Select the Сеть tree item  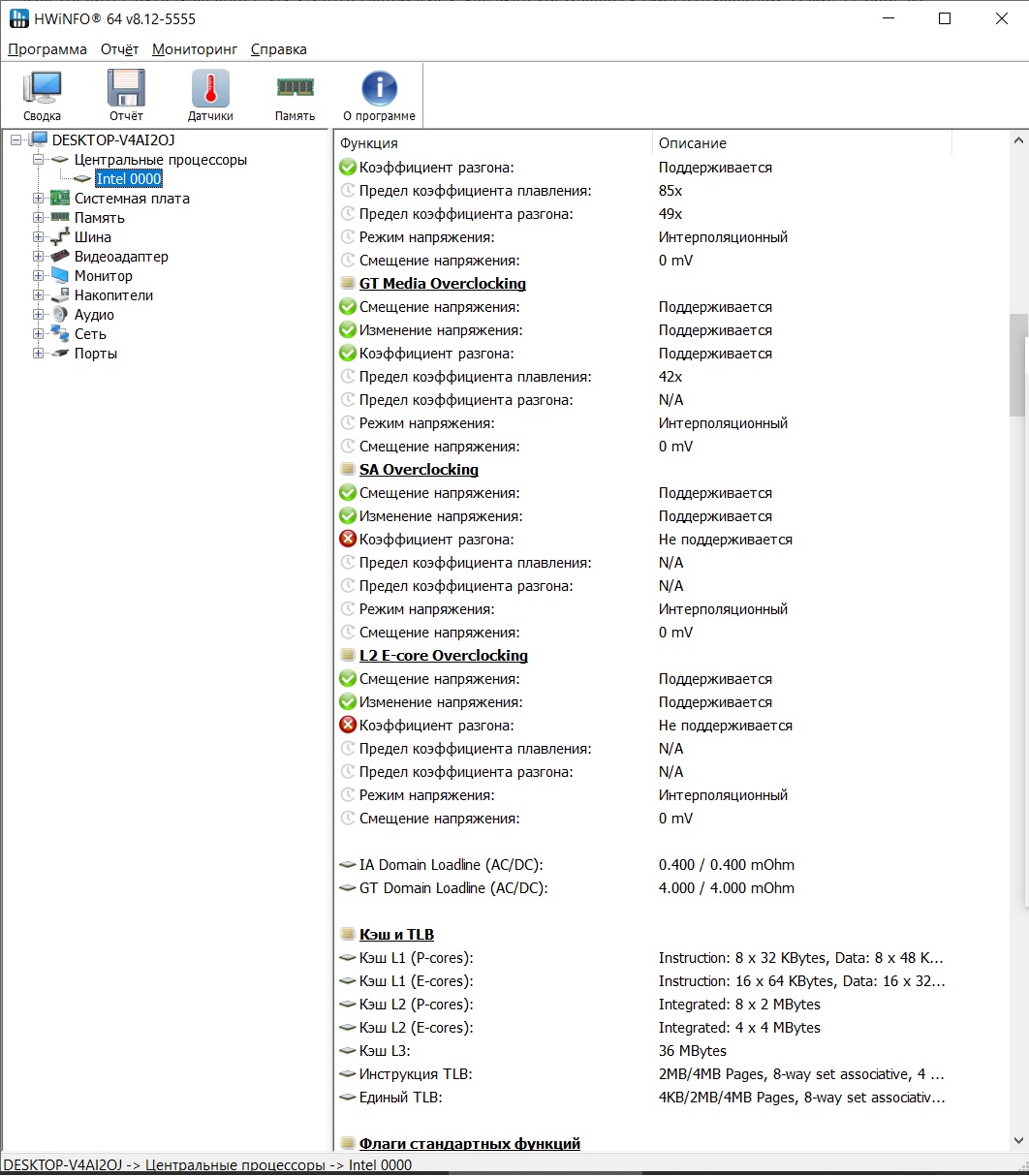(90, 334)
